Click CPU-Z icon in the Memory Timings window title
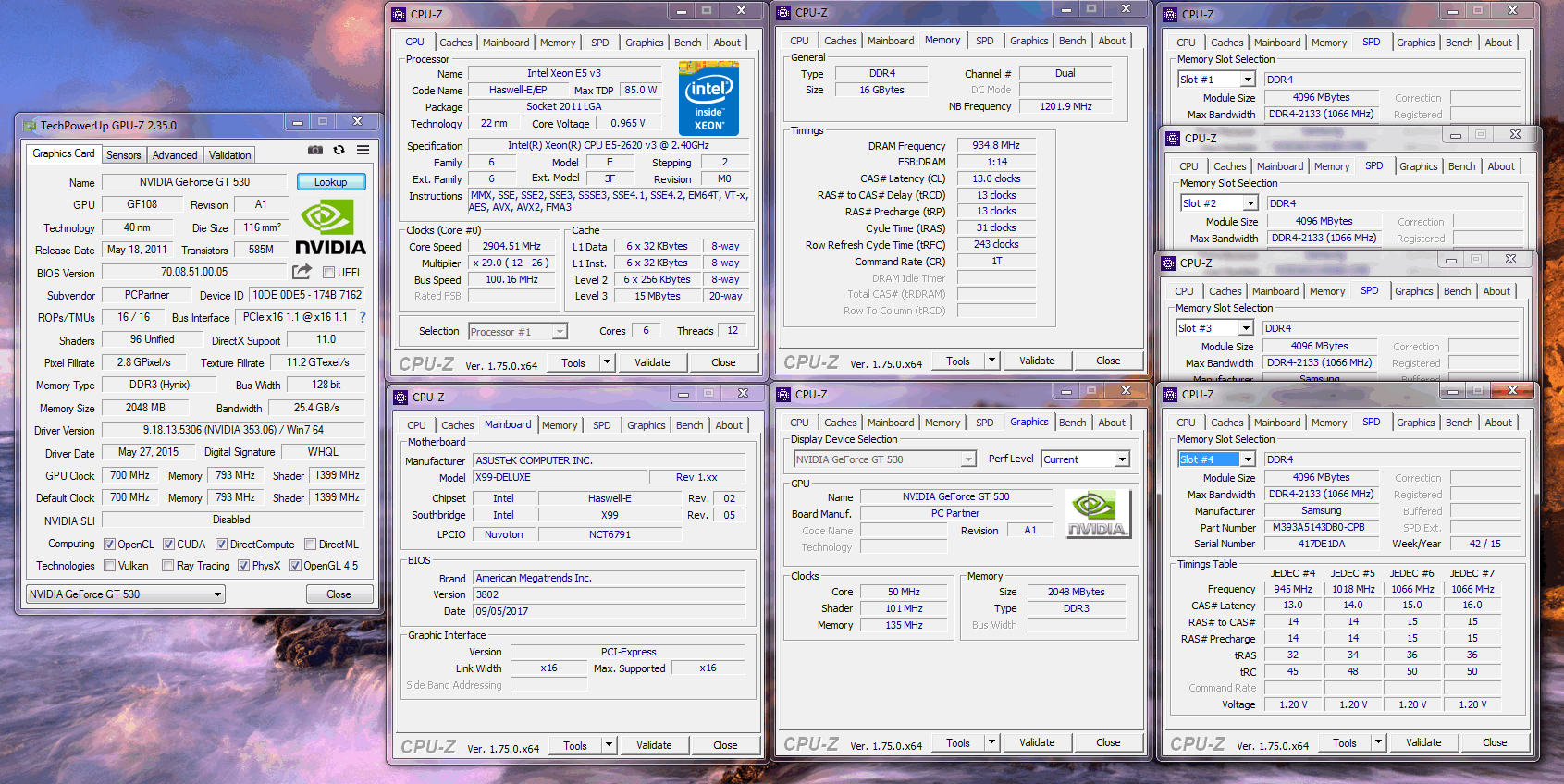The image size is (1564, 784). (x=783, y=13)
